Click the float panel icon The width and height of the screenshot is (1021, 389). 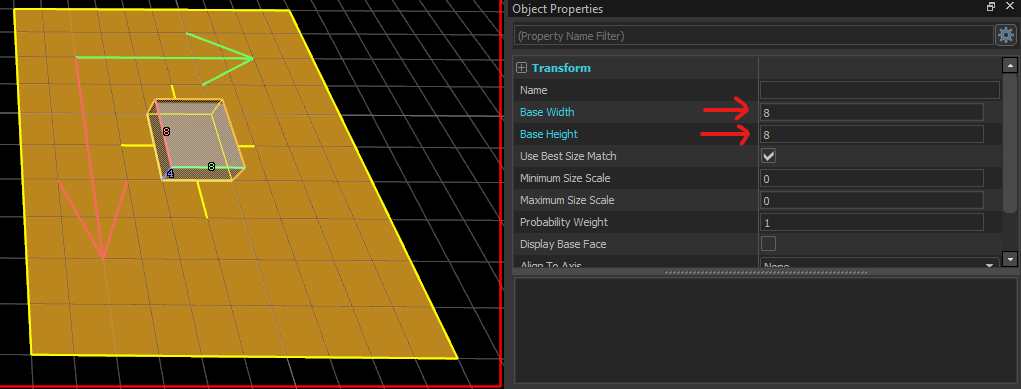pyautogui.click(x=991, y=7)
